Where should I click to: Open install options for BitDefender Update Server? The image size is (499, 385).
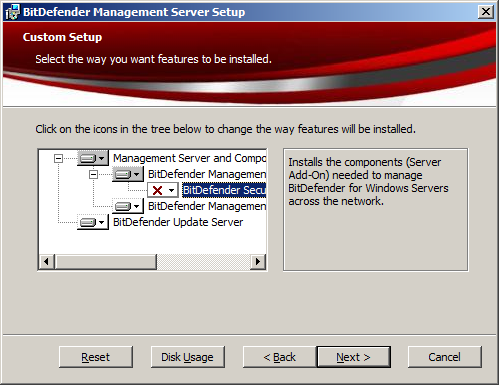tap(93, 222)
